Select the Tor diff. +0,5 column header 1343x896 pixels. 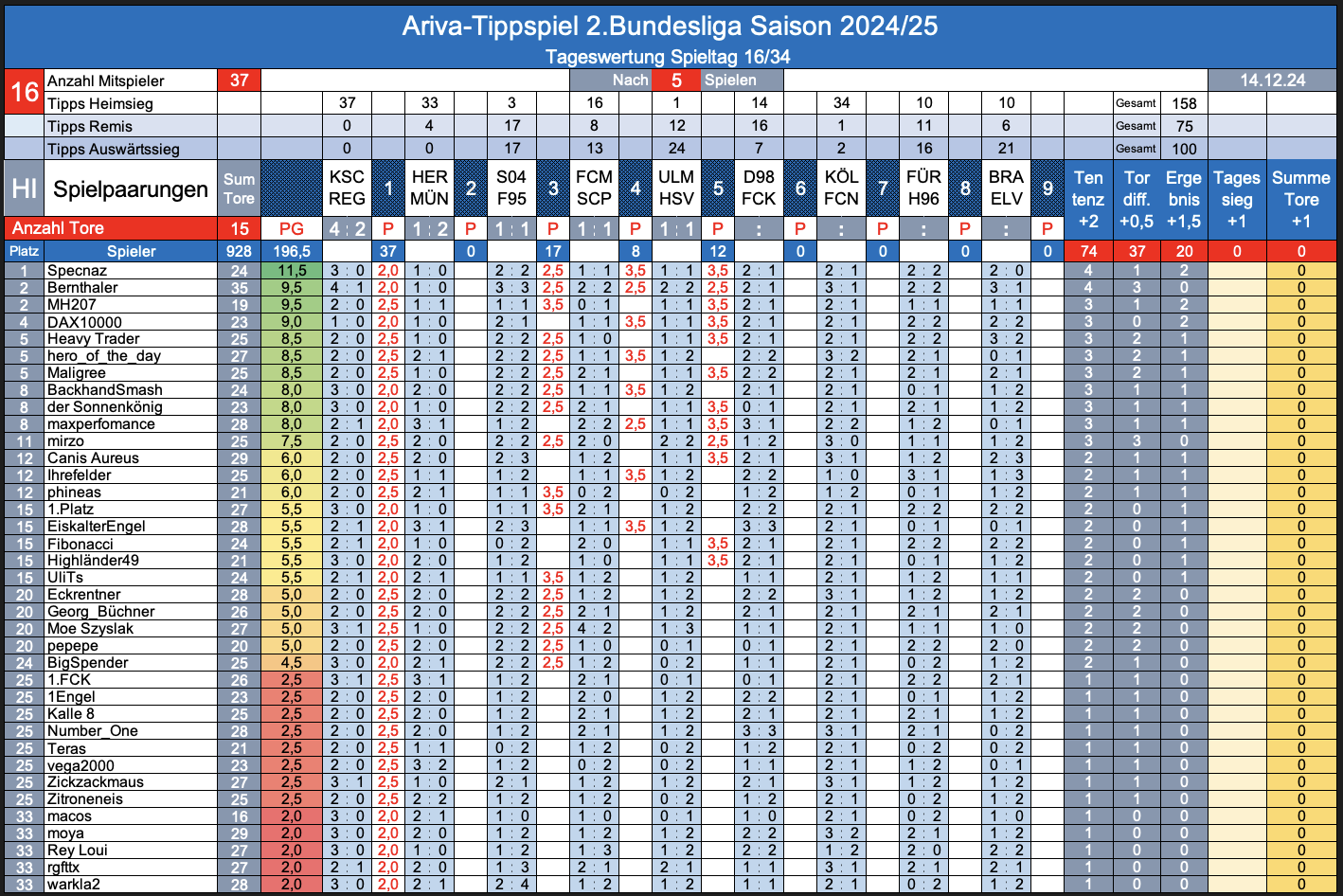coord(1137,199)
